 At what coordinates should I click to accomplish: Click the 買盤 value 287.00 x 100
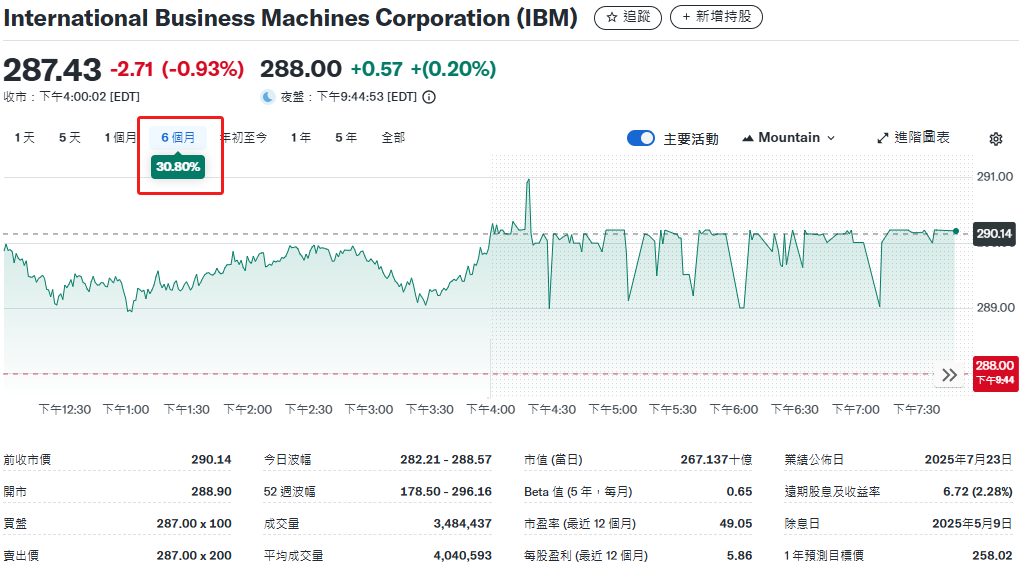click(x=194, y=523)
